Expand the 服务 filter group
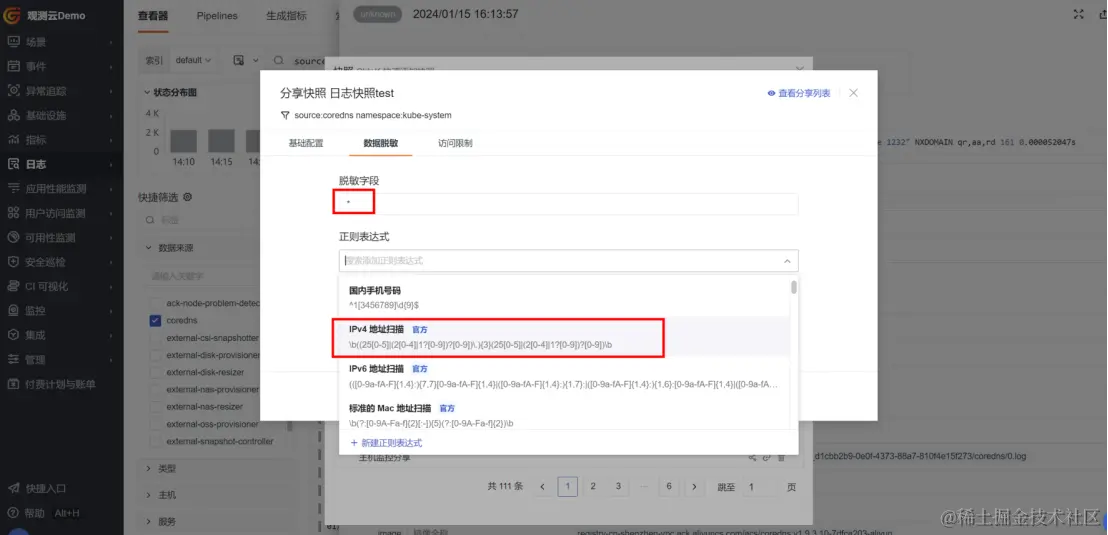 (x=148, y=522)
